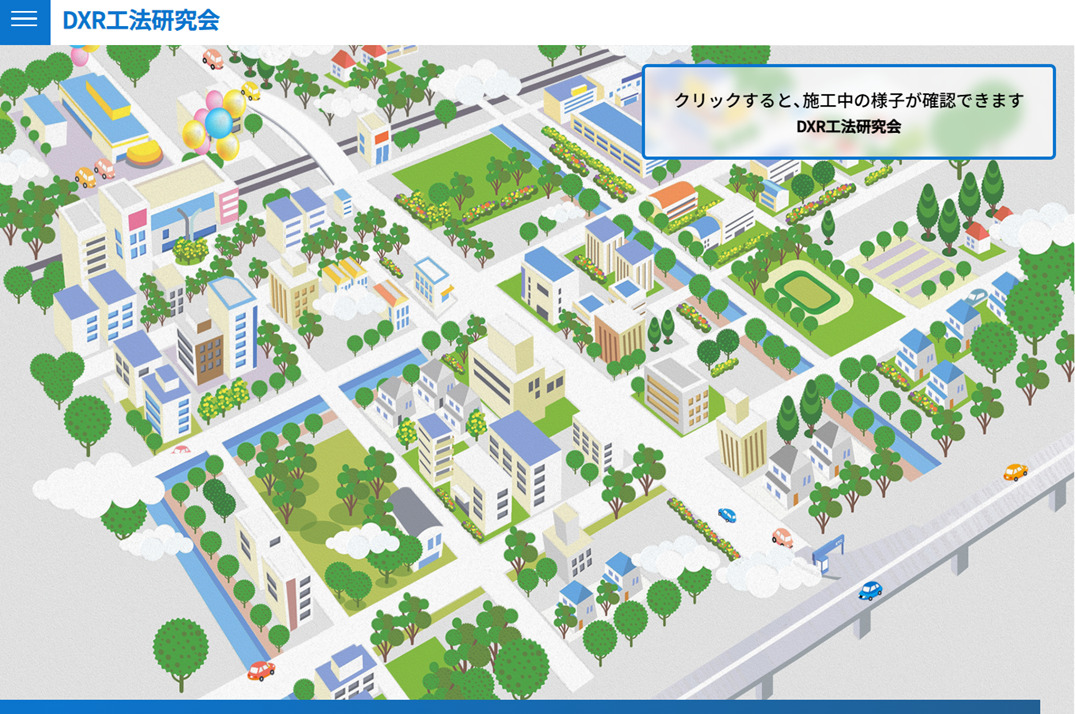Click the brown office tower downtown
The image size is (1075, 714).
tap(200, 350)
